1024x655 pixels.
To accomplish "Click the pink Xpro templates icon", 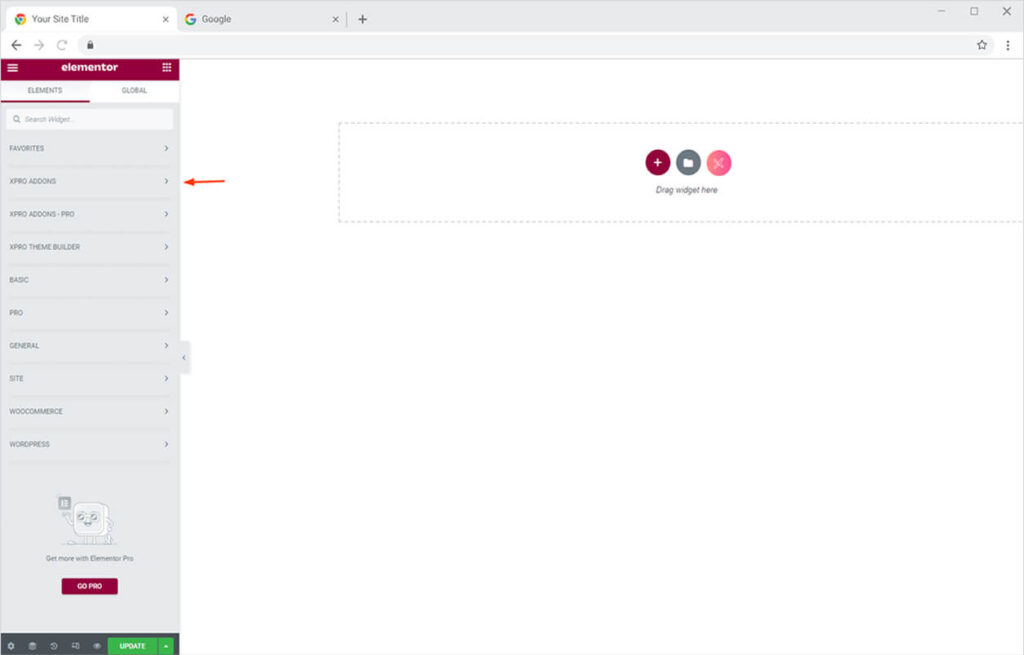I will [719, 163].
